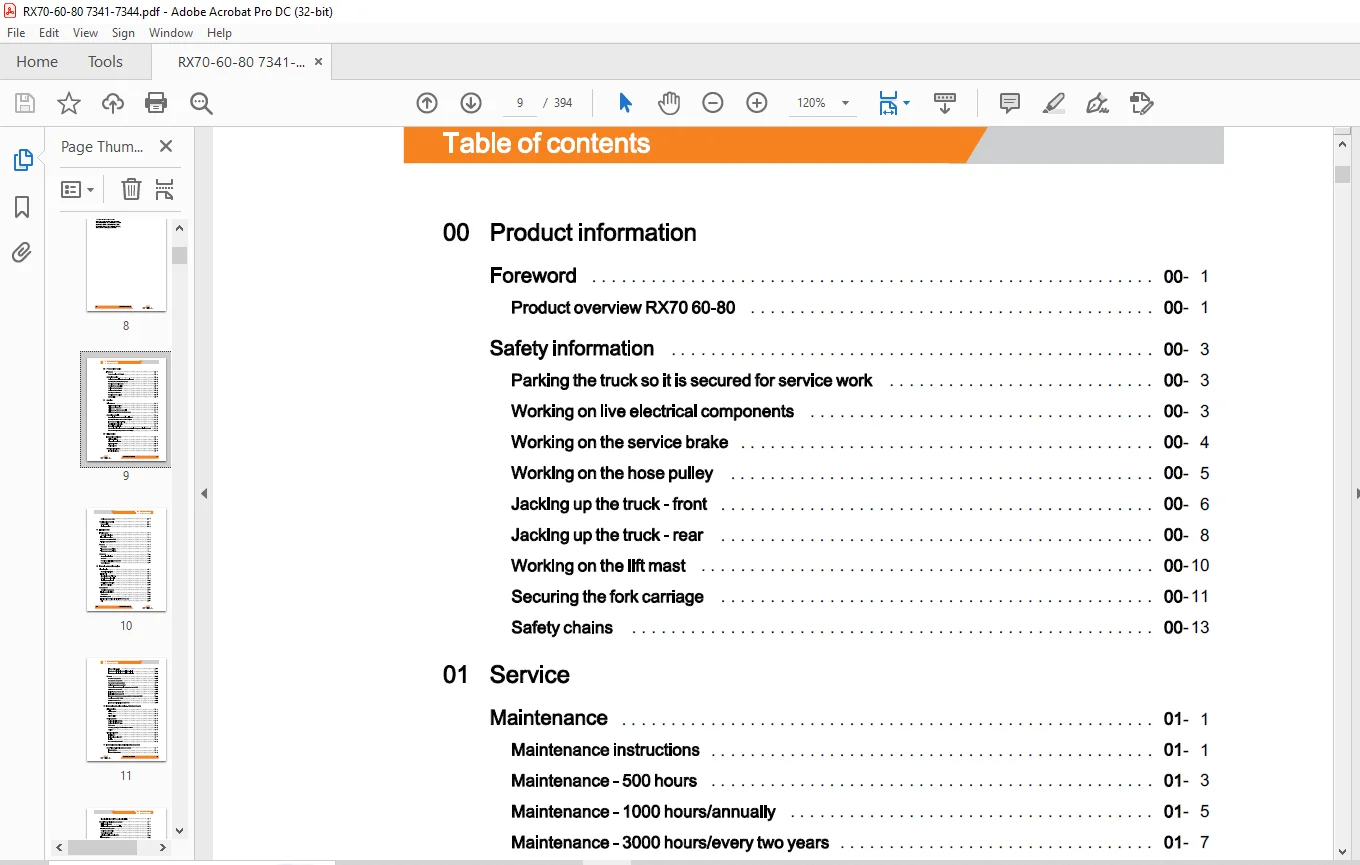This screenshot has height=865, width=1360.
Task: Click Working on the hose pulley entry
Action: pos(612,473)
